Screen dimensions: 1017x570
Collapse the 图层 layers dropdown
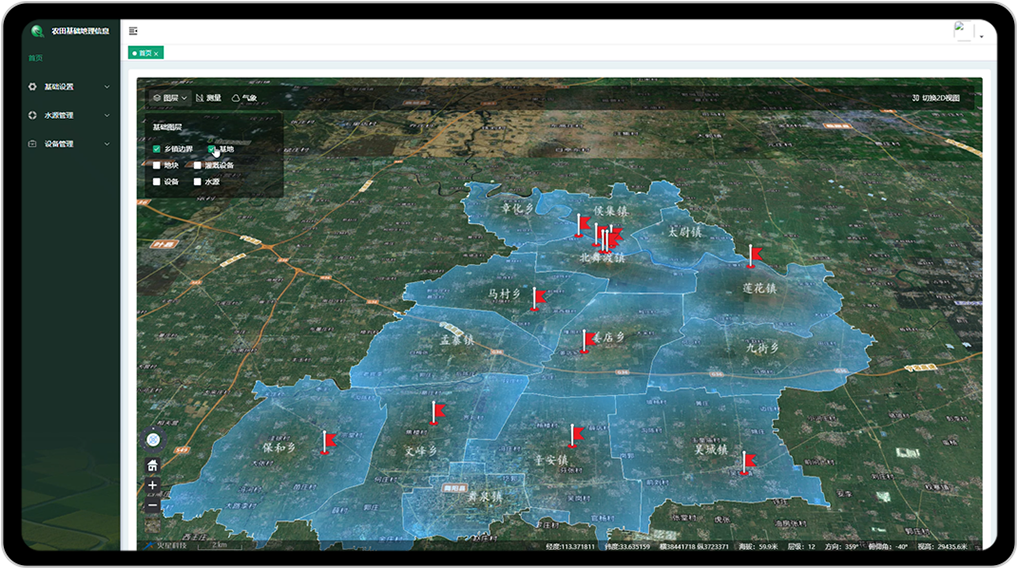170,98
